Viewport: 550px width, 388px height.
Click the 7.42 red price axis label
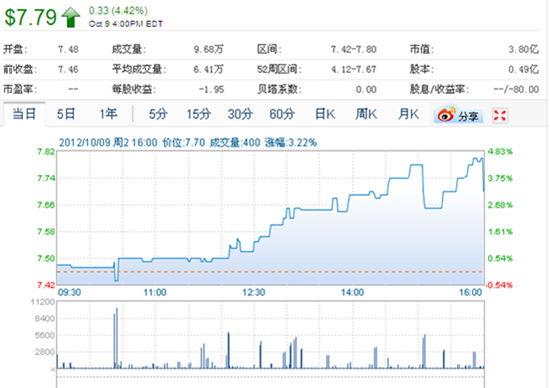coord(46,285)
